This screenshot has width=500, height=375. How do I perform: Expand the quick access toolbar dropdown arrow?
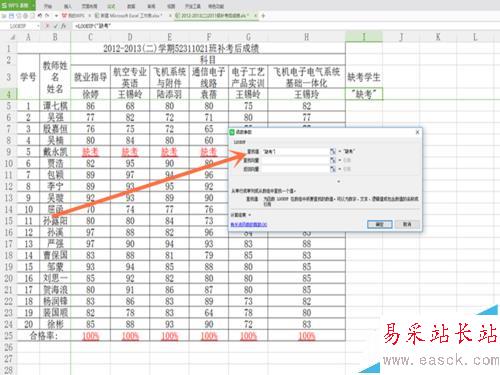click(56, 16)
